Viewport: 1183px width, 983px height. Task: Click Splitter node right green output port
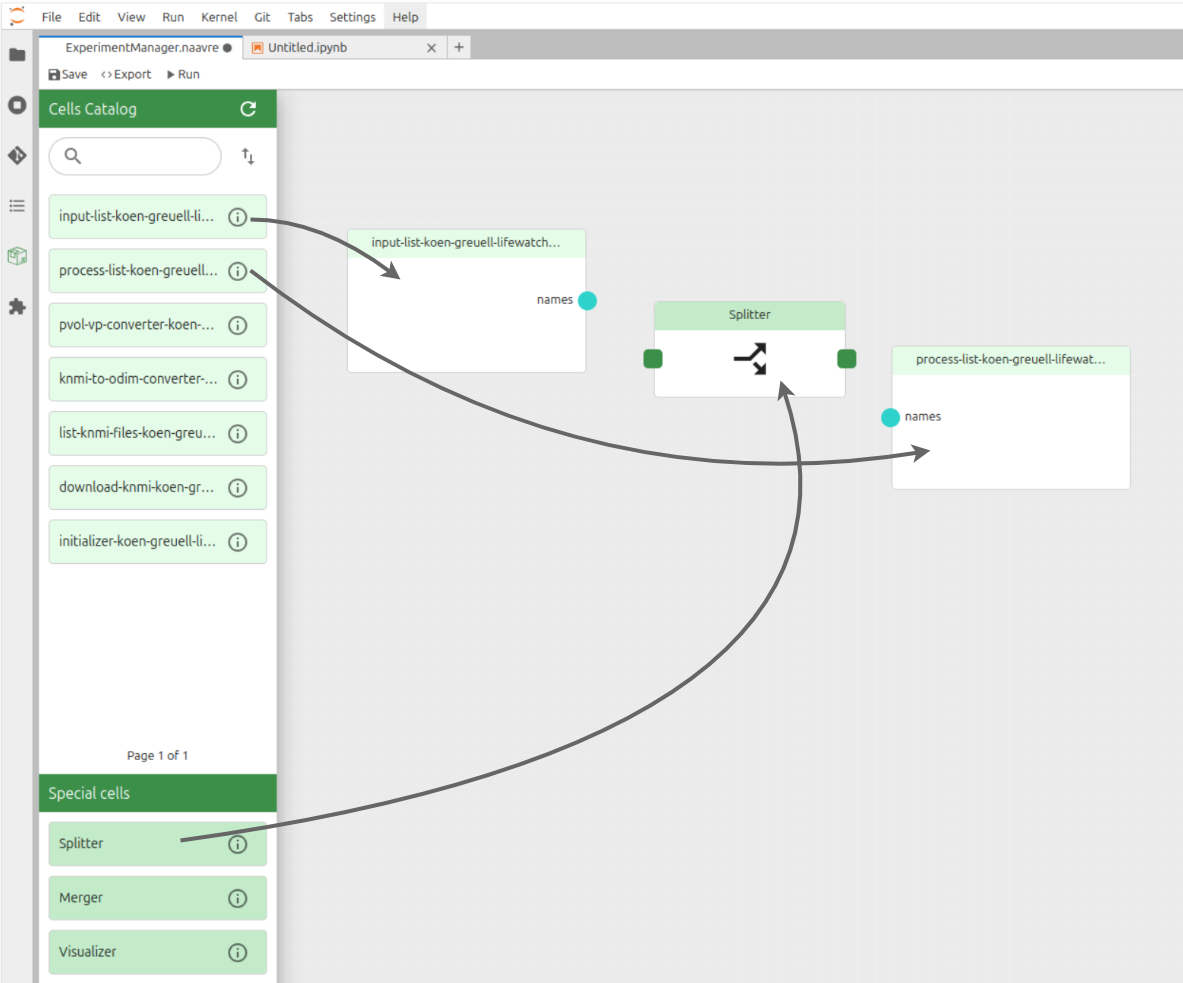(847, 359)
